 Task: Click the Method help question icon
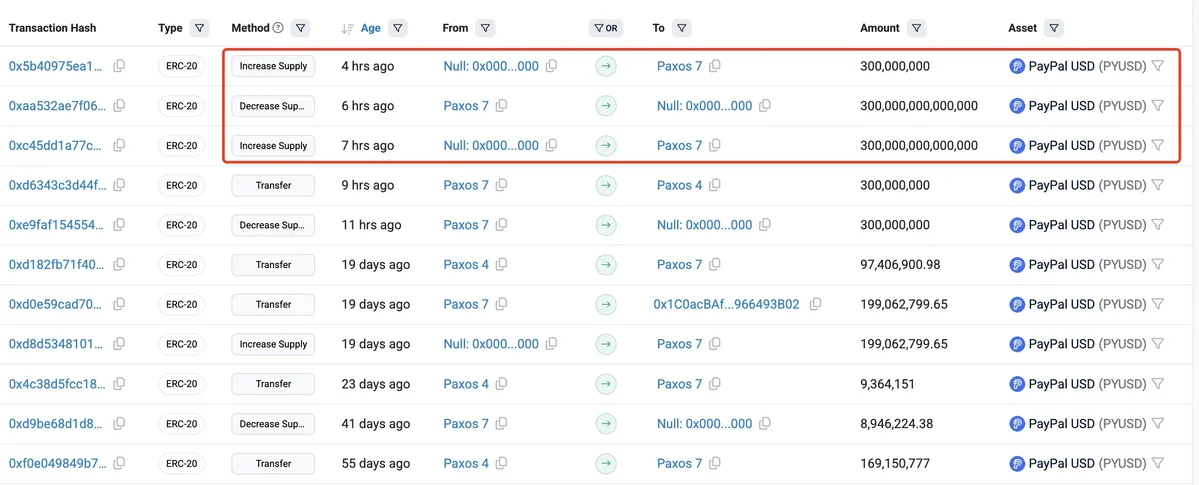tap(278, 28)
